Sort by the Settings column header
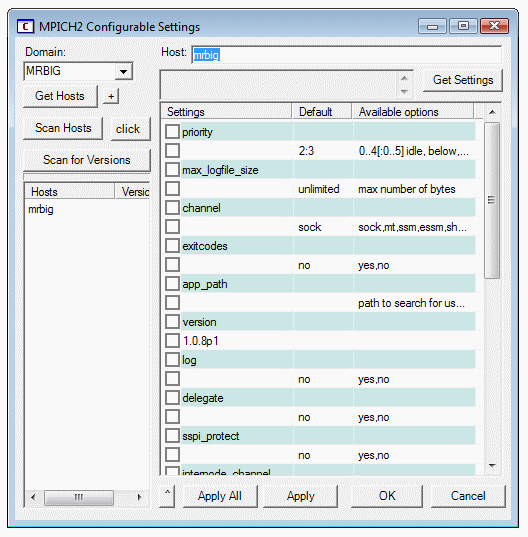 click(226, 112)
